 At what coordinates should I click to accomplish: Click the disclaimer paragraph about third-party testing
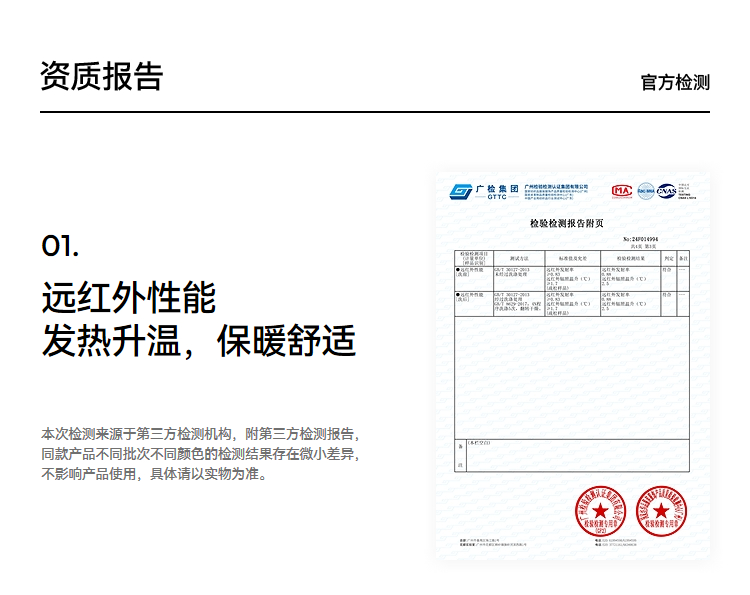[198, 454]
